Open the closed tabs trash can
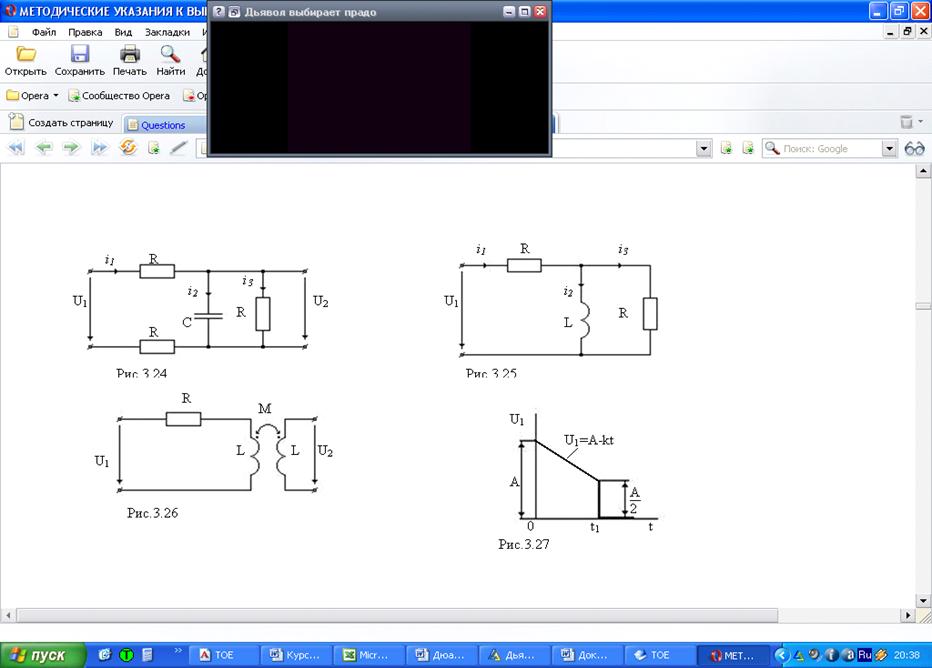This screenshot has height=668, width=932. [907, 123]
